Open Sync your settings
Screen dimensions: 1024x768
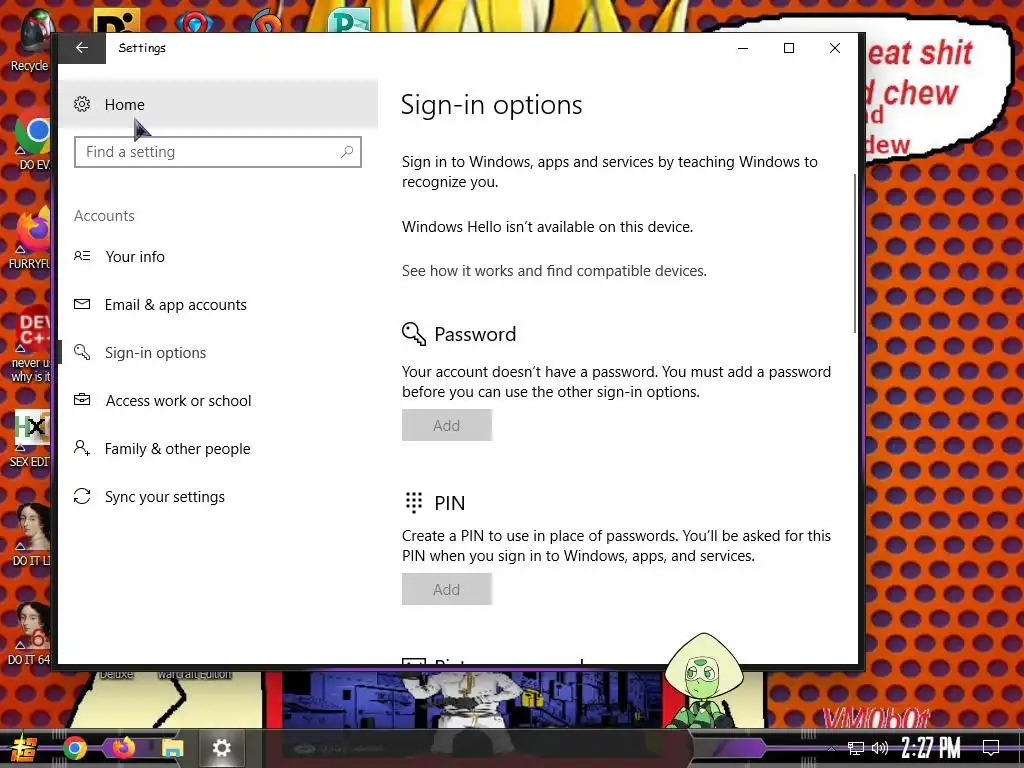pos(217,497)
